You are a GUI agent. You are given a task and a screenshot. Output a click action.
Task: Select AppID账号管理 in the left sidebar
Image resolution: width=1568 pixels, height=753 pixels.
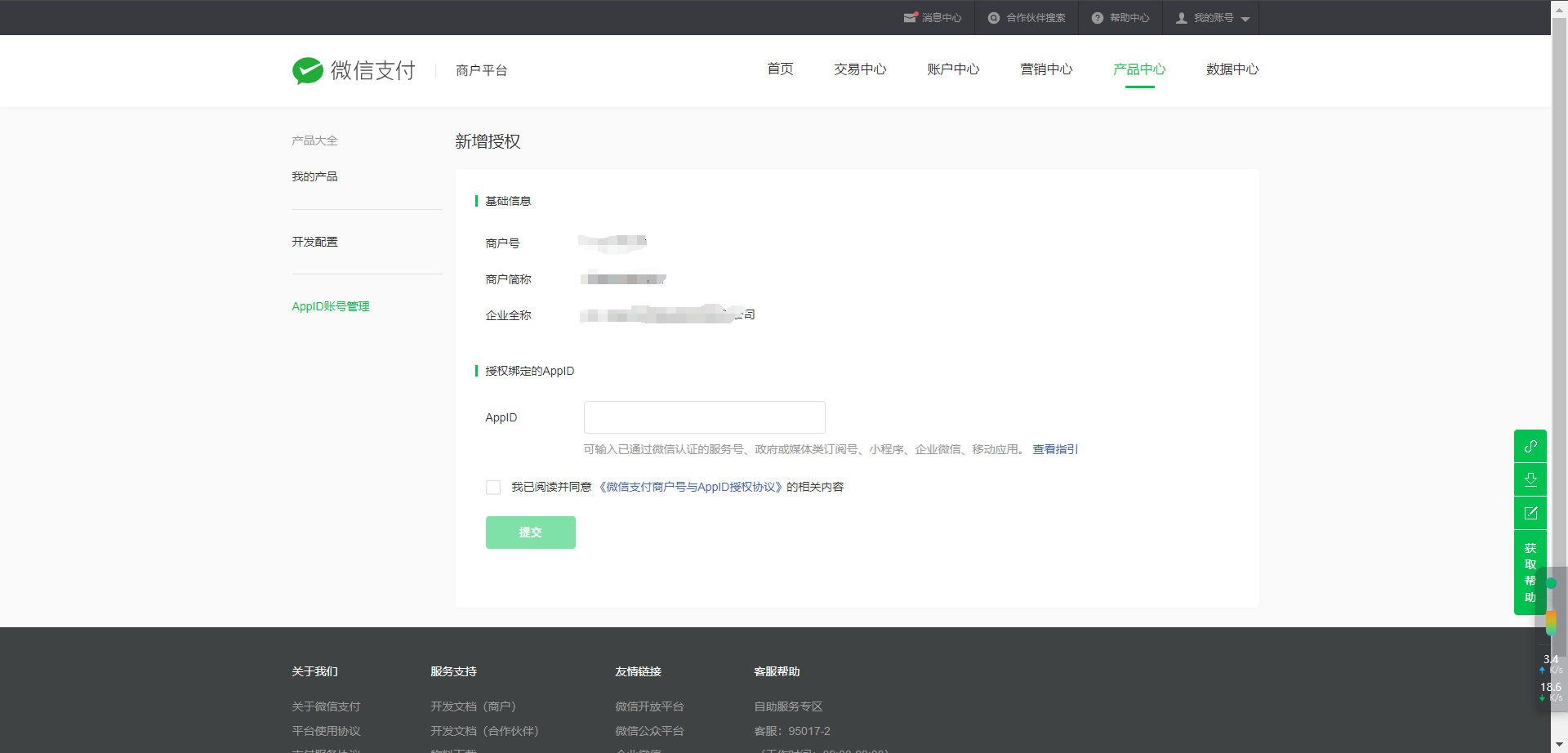tap(331, 306)
